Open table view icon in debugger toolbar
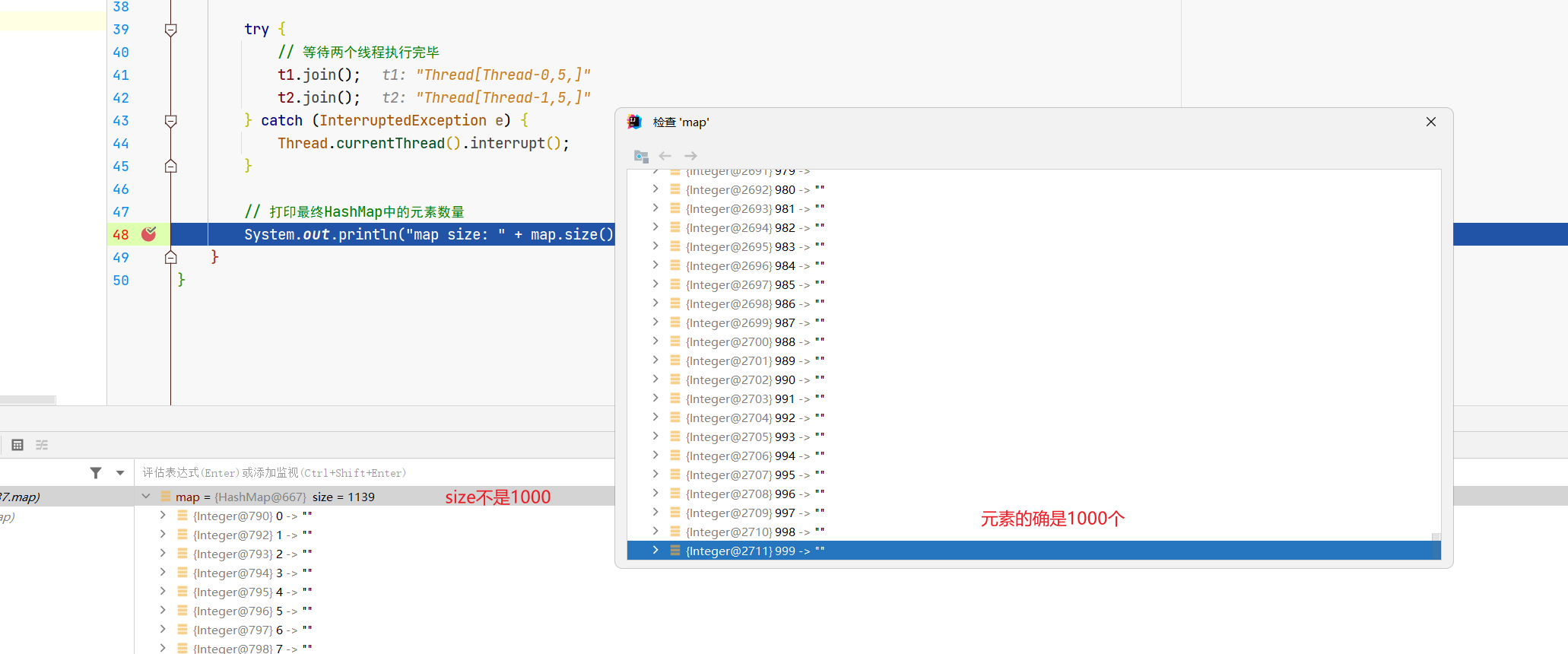Viewport: 1568px width, 654px height. tap(17, 445)
